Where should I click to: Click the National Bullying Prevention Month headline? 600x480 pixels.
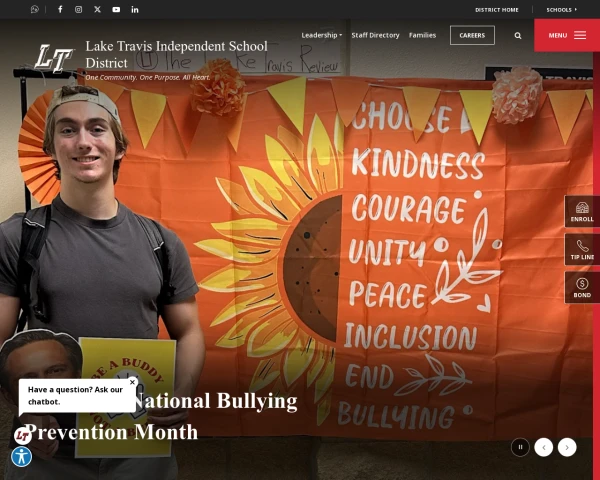[161, 417]
